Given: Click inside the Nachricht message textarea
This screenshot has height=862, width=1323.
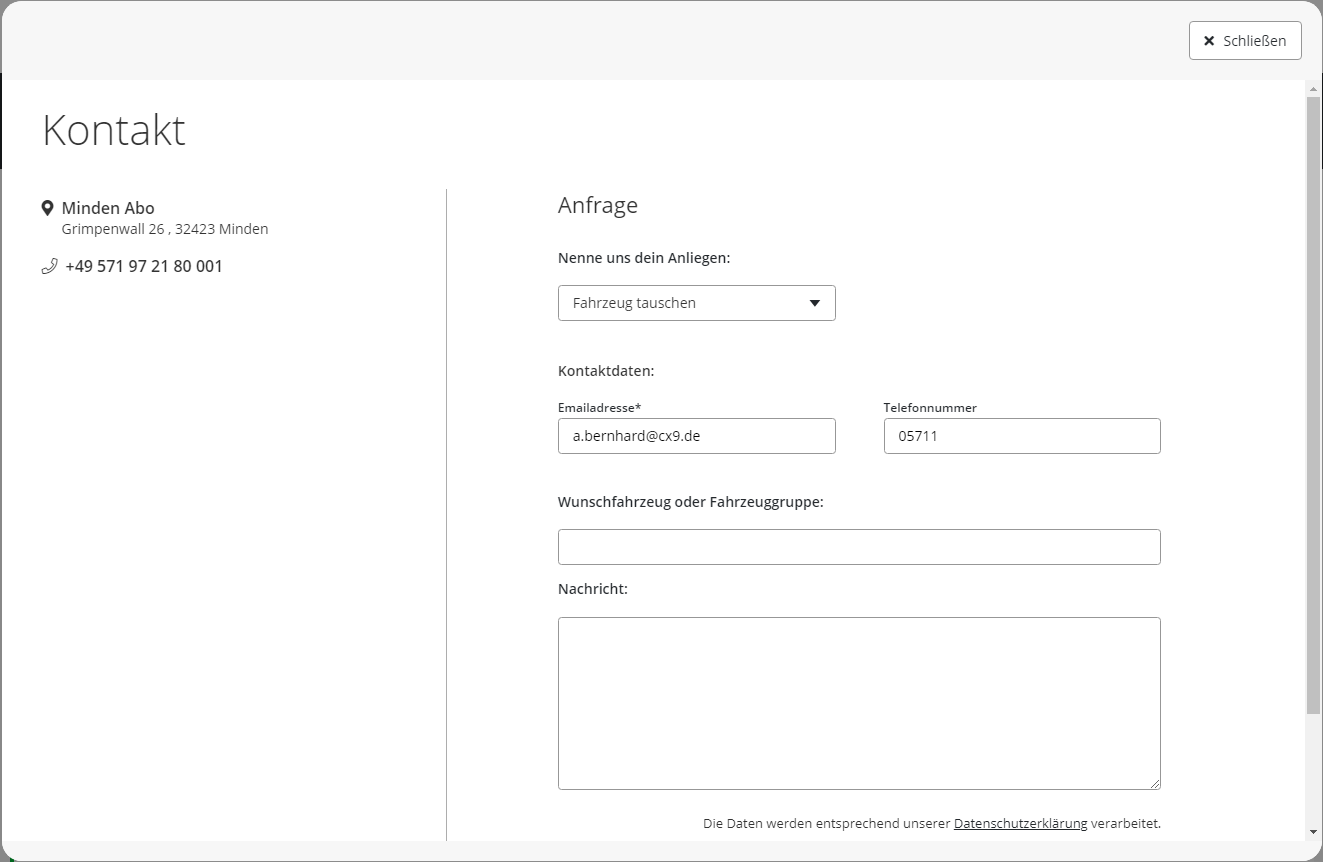Looking at the screenshot, I should click(x=858, y=703).
